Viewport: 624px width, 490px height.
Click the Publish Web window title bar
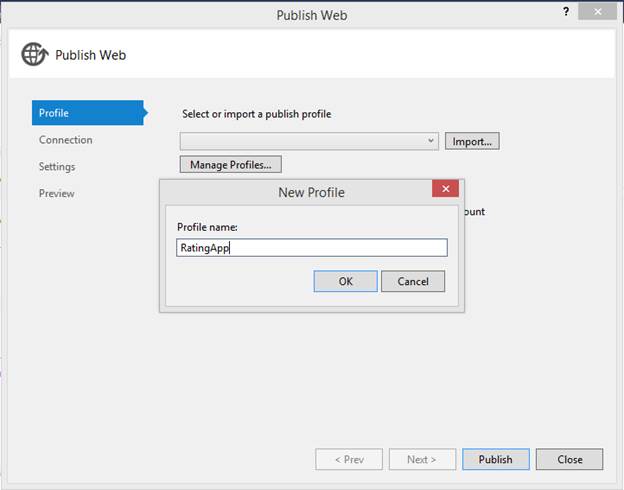[x=311, y=14]
